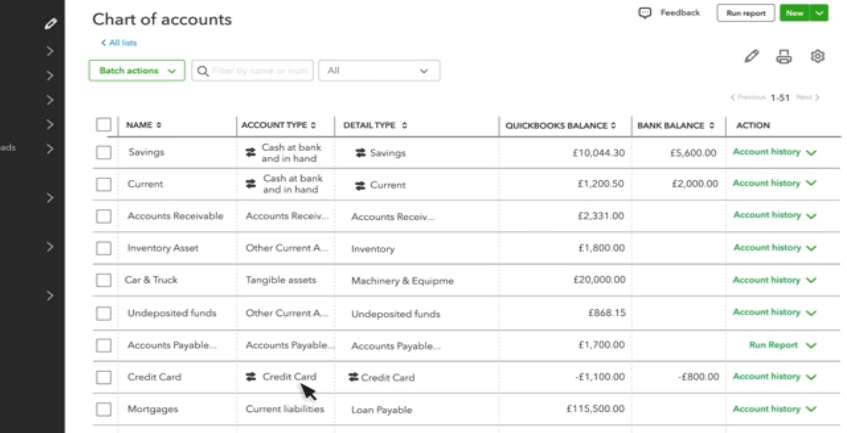
Task: Tick the Inventory Asset checkbox
Action: (x=103, y=248)
